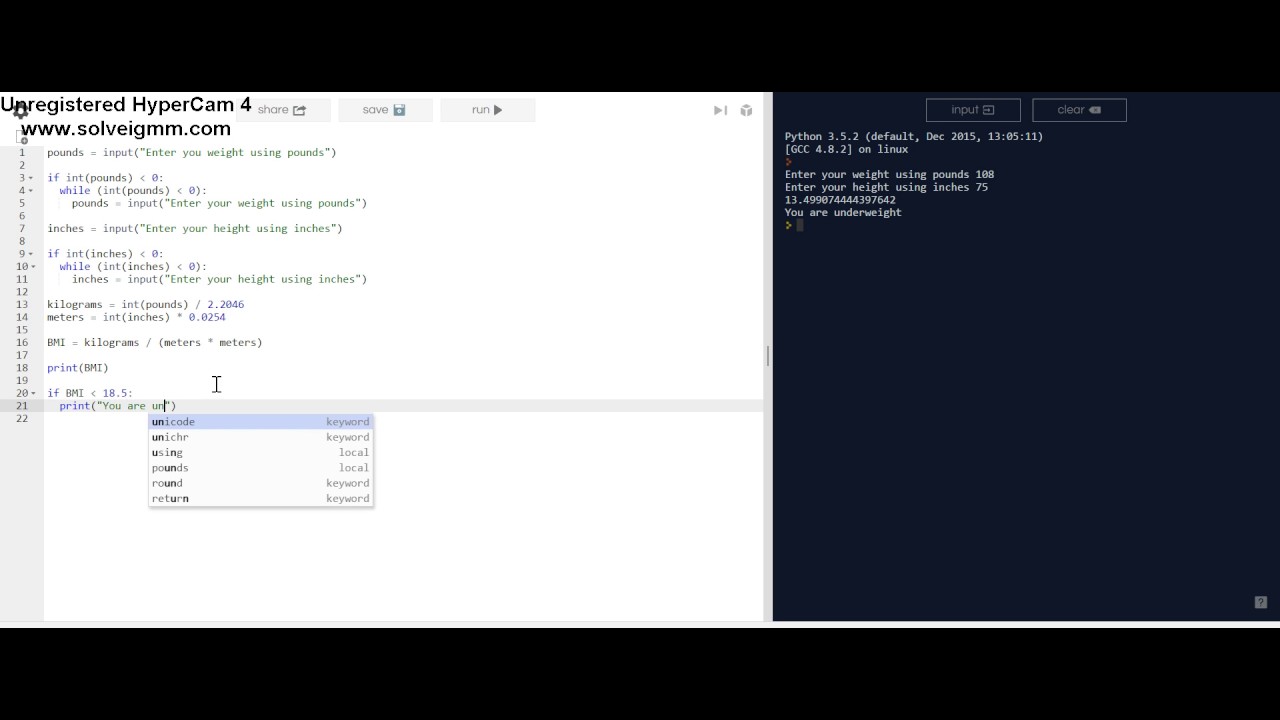Collapse the fold arrow on line 9
1280x720 pixels.
pos(31,254)
